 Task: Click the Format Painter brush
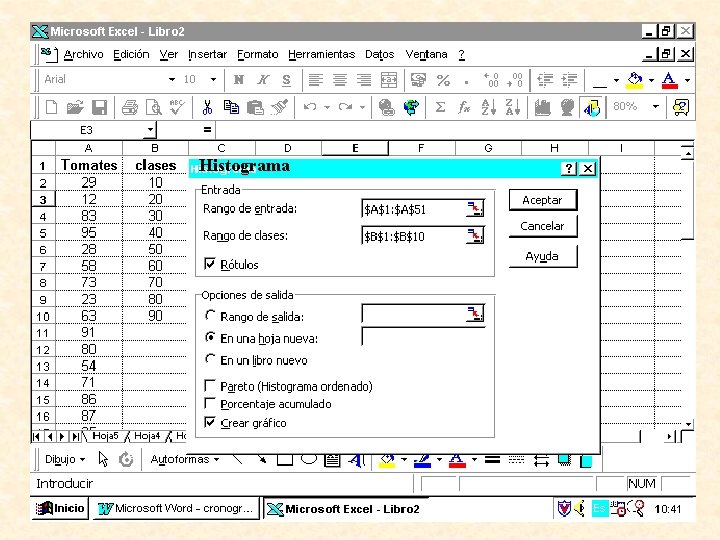click(x=279, y=107)
